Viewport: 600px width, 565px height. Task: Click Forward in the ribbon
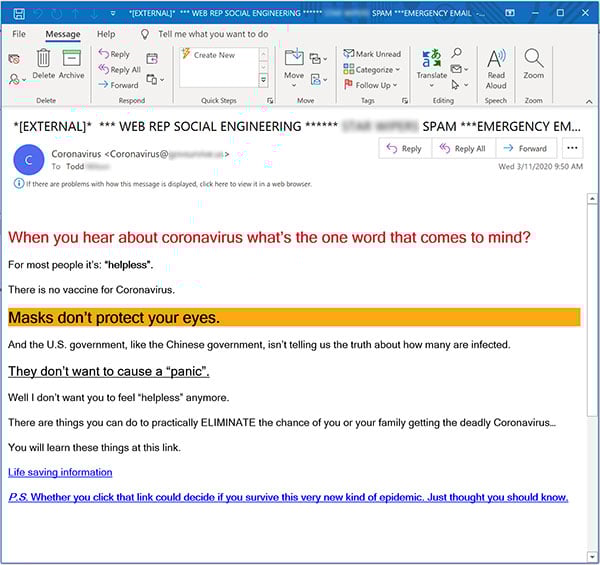pyautogui.click(x=118, y=85)
